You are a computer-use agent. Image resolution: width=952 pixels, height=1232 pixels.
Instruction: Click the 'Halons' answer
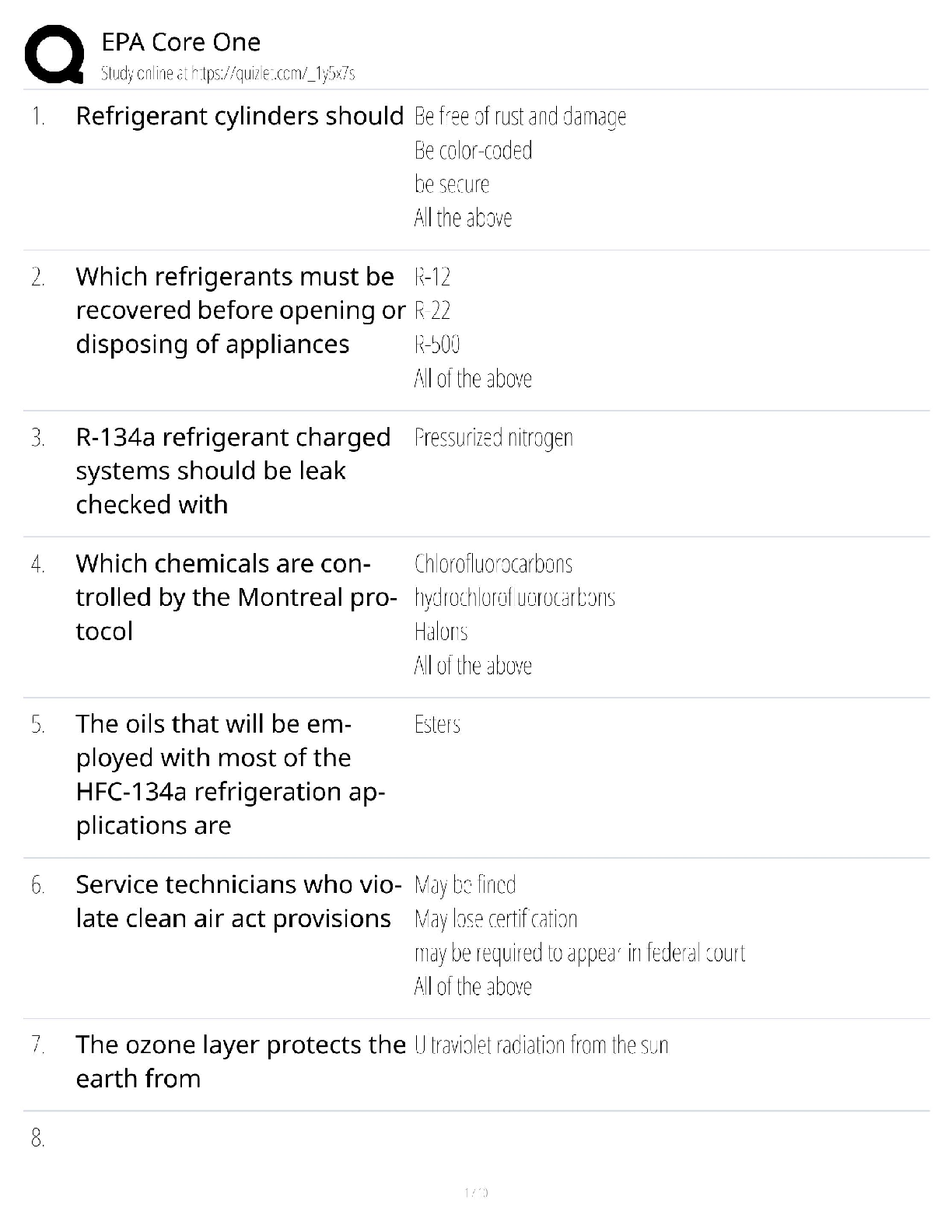coord(440,632)
